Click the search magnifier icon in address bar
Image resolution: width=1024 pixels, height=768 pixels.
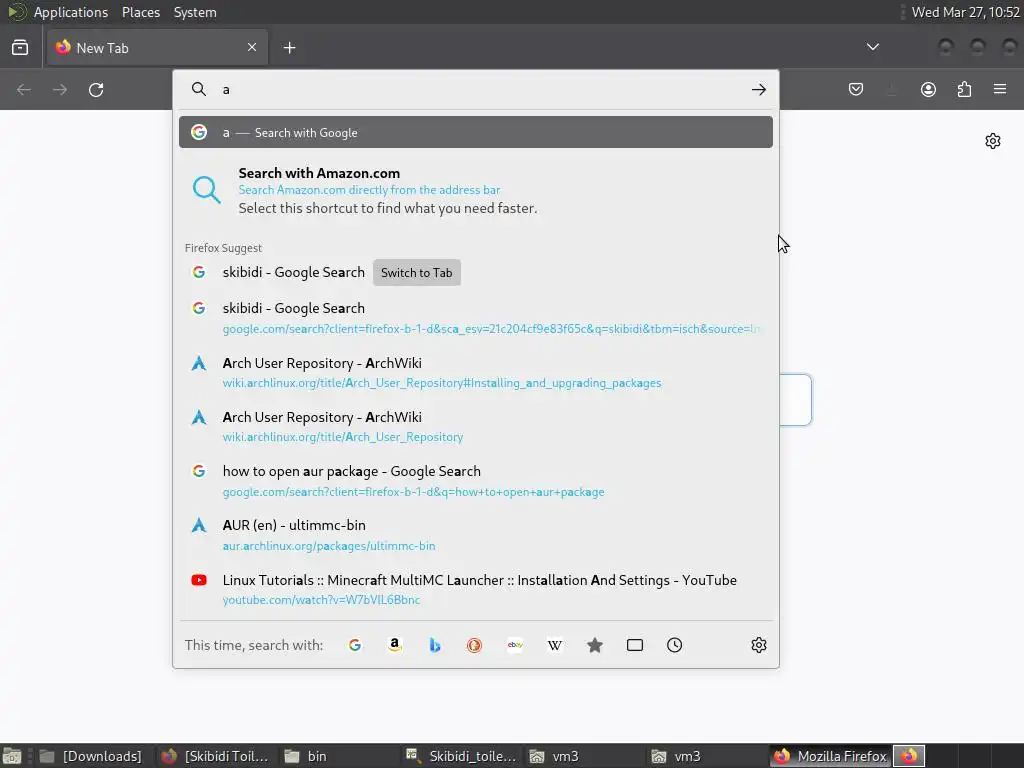coord(199,89)
